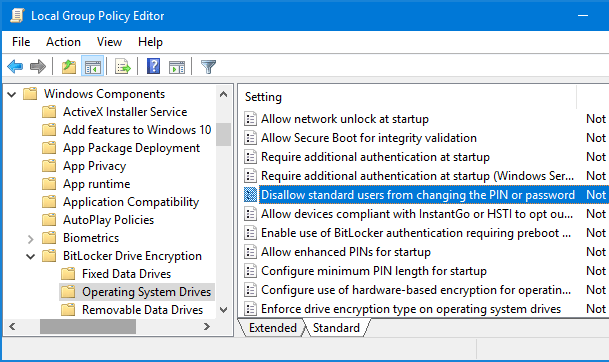Switch to the Standard tab

pyautogui.click(x=336, y=328)
